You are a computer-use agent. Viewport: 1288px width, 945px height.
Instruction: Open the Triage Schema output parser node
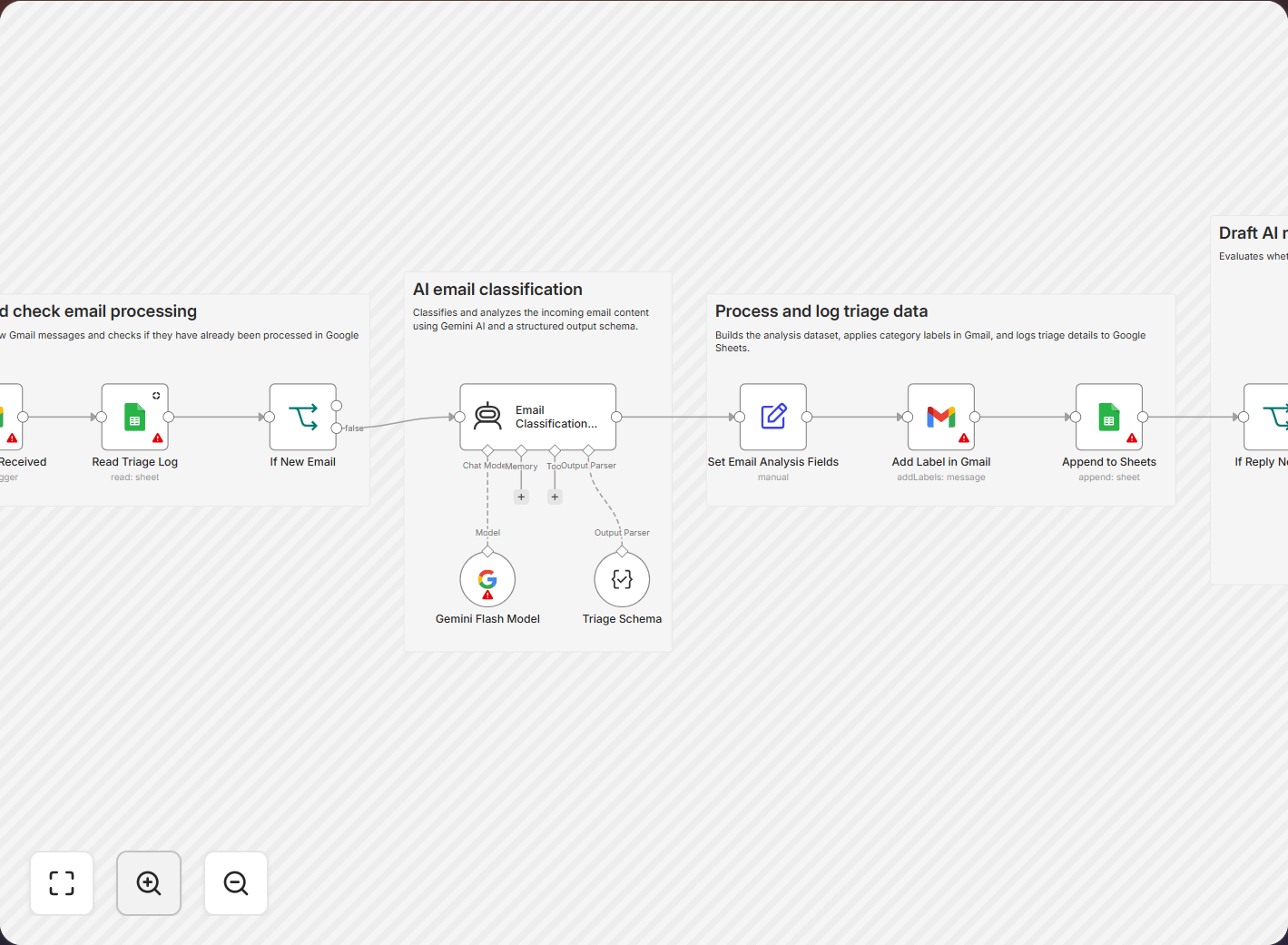[622, 579]
